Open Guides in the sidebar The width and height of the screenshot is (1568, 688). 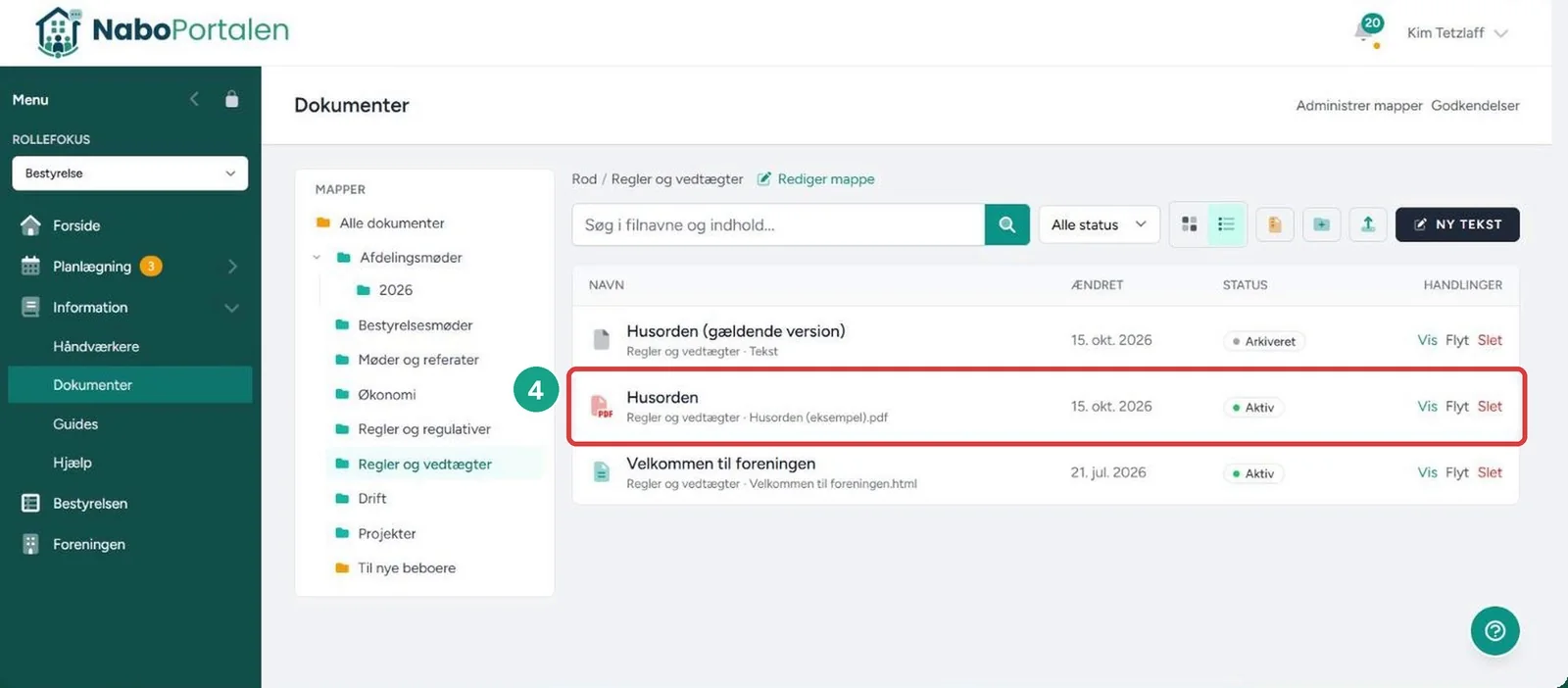(75, 424)
